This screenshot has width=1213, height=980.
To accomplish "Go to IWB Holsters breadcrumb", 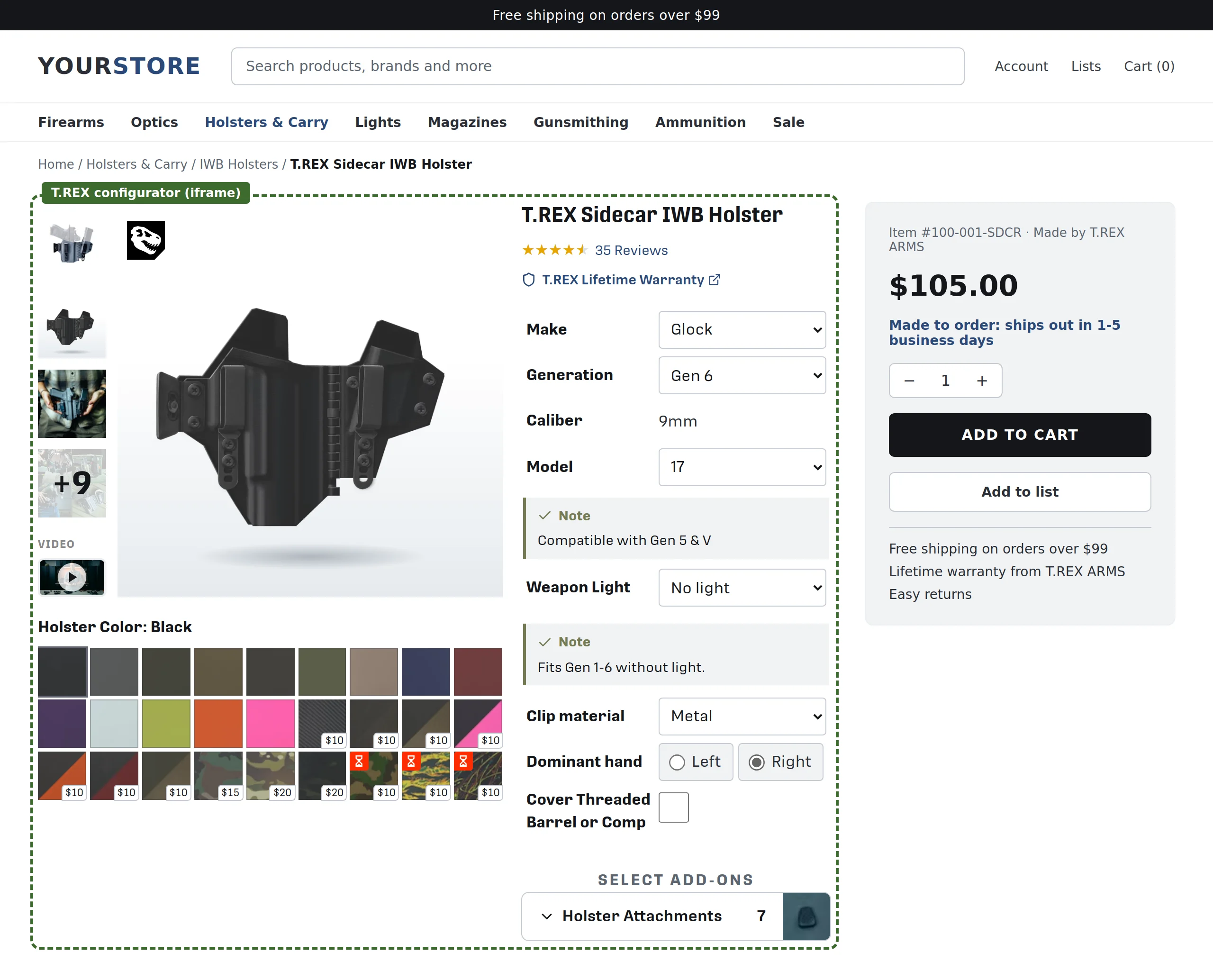I will click(x=238, y=164).
